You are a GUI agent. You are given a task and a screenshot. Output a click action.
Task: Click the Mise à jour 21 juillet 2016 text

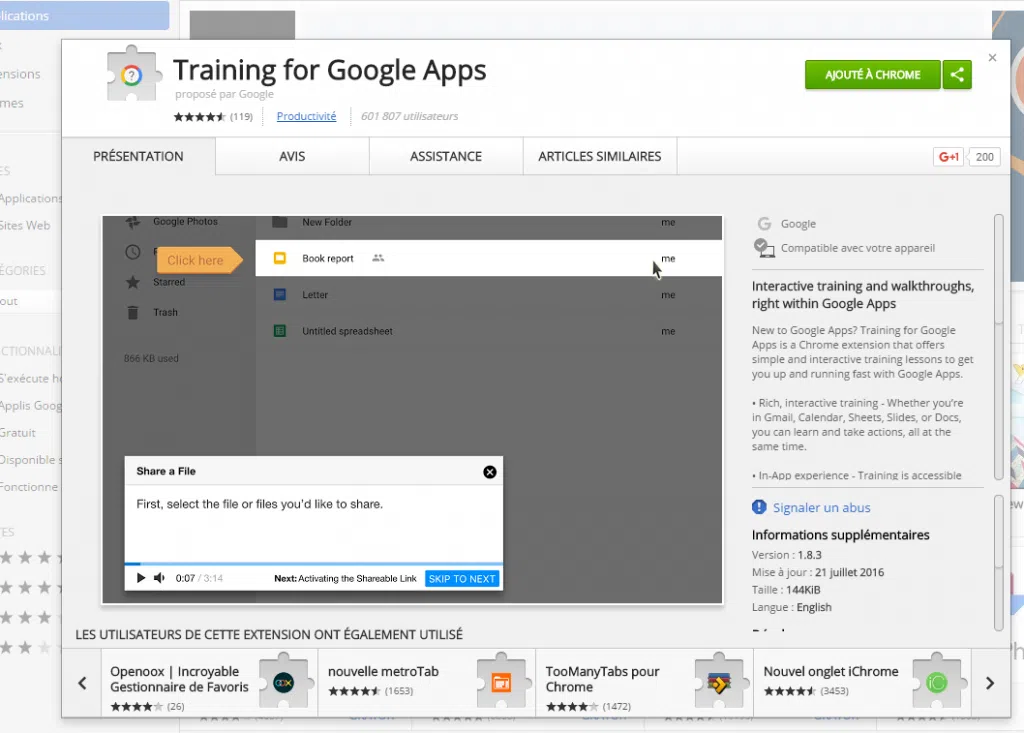(x=818, y=572)
